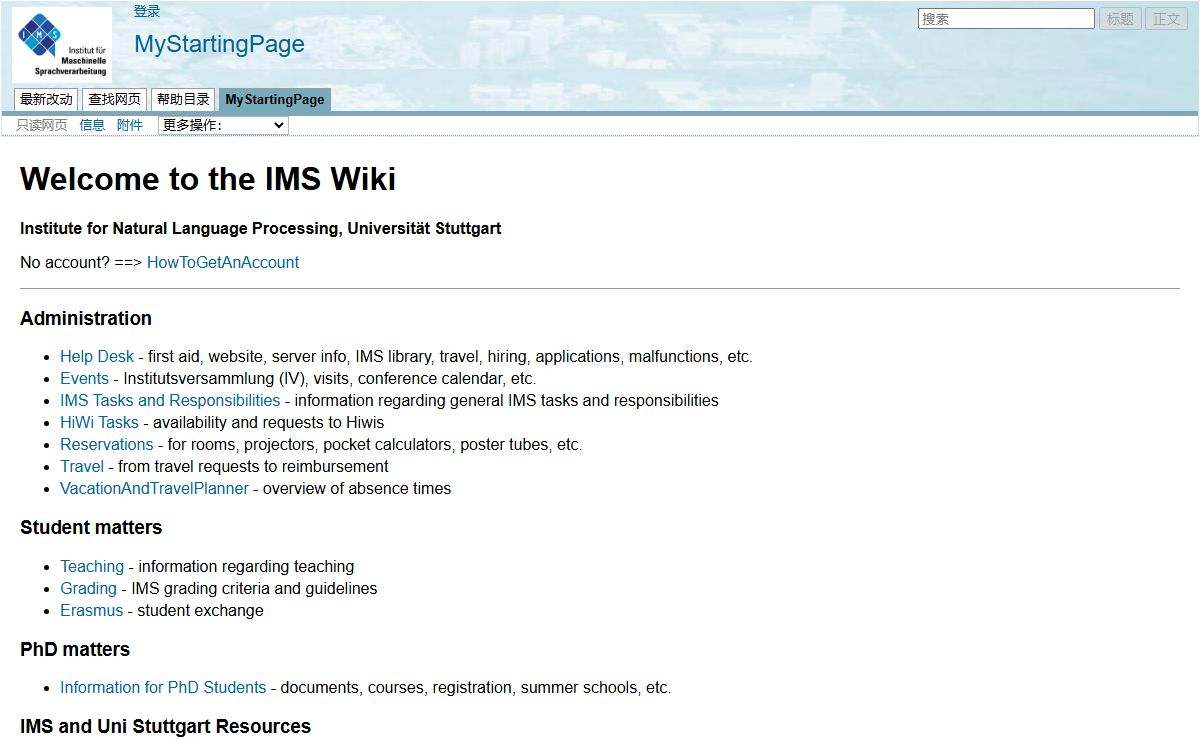Click the IMS institute logo
This screenshot has height=740, width=1200.
tap(62, 45)
